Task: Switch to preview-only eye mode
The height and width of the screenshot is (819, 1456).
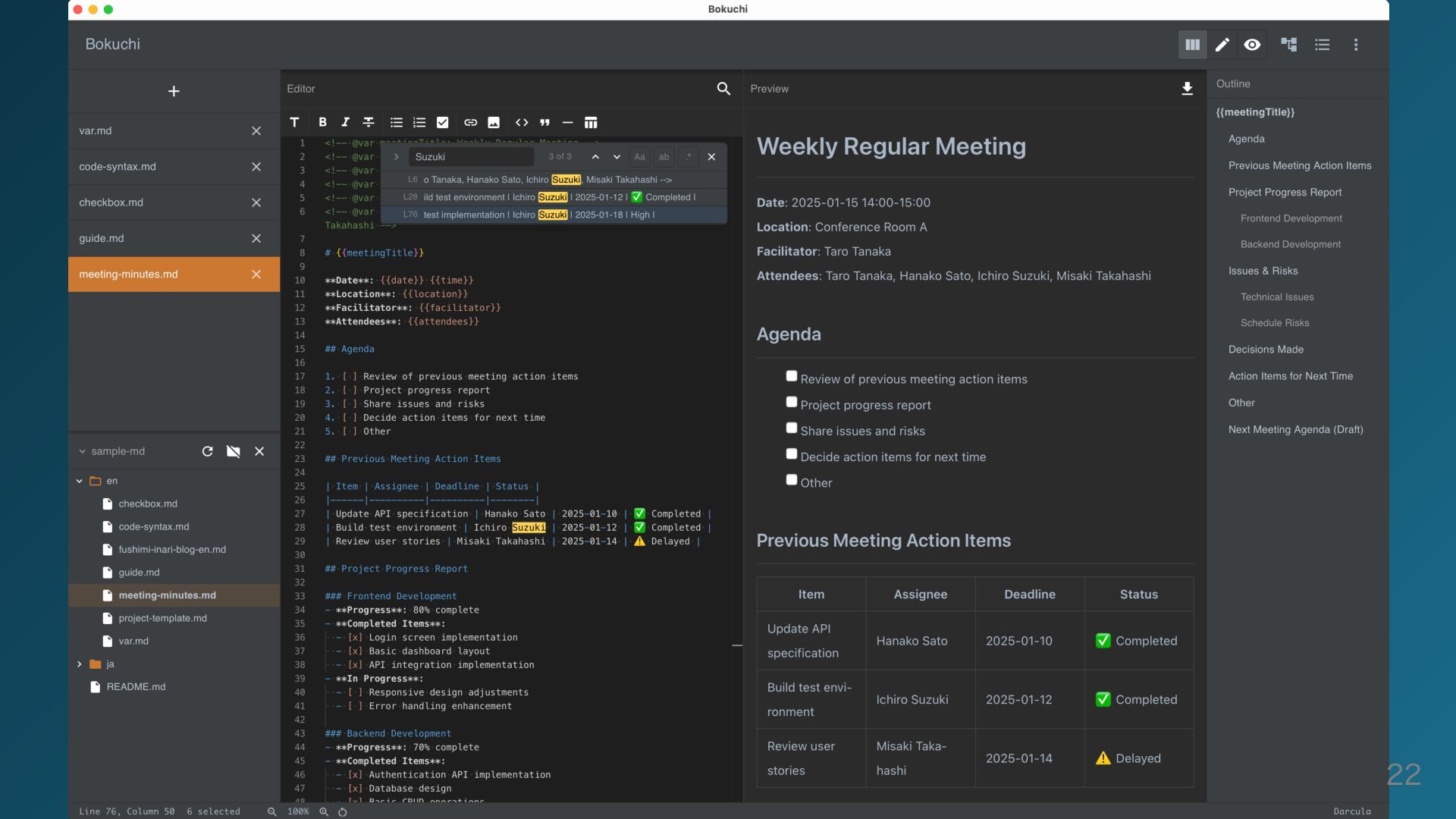Action: [x=1252, y=45]
